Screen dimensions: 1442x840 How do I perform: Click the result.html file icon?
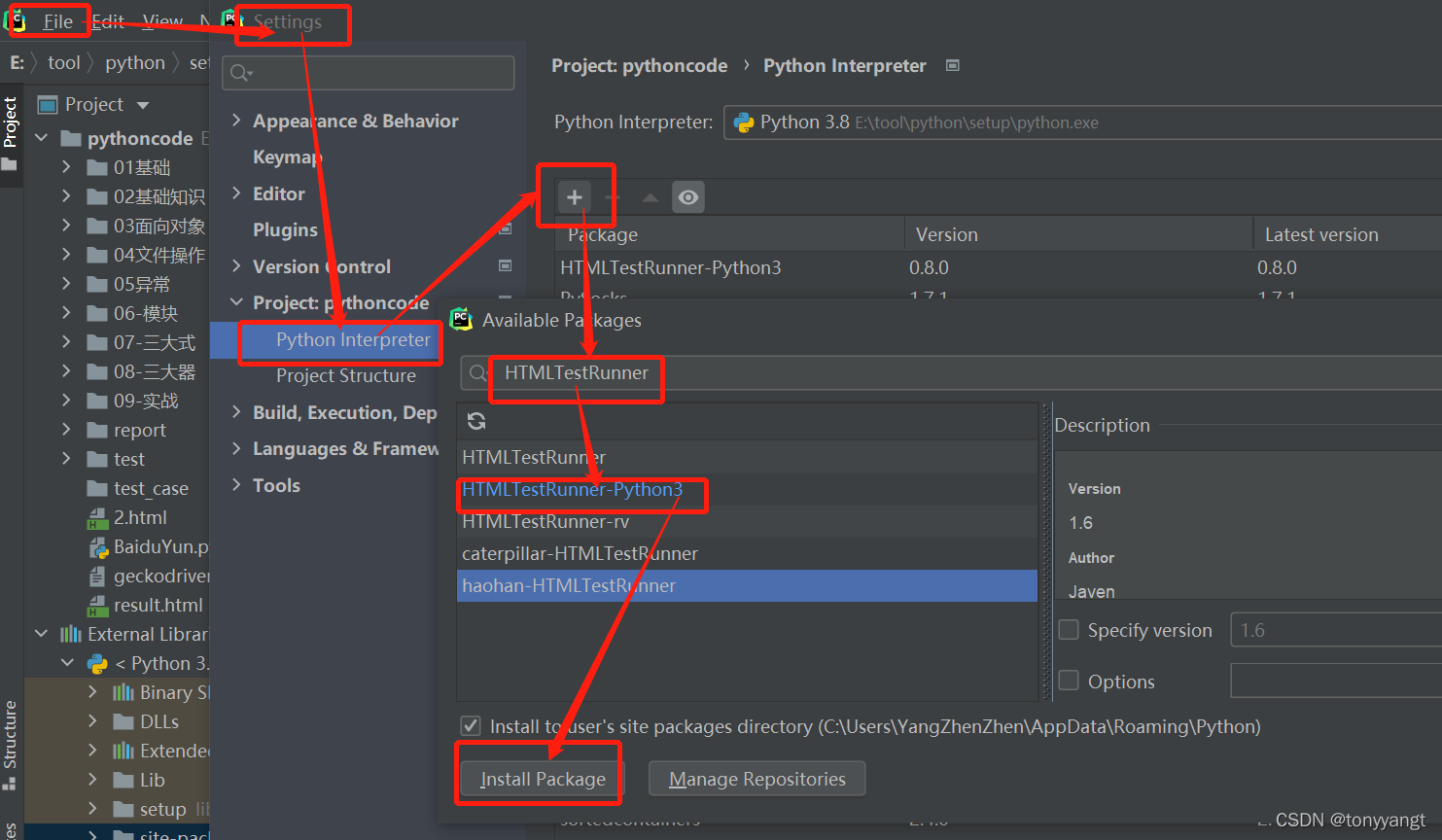97,606
